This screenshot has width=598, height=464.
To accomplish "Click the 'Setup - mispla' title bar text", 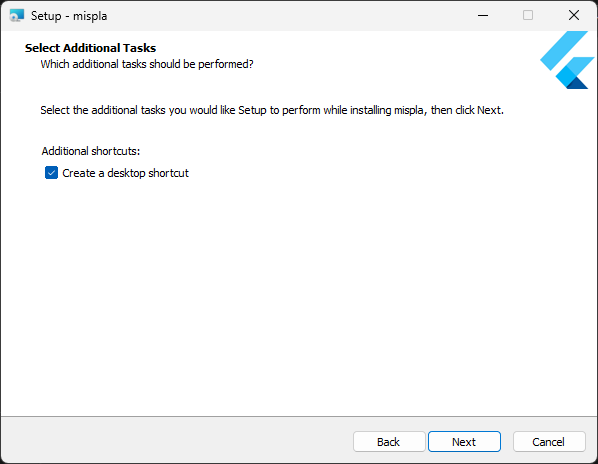I will [x=69, y=16].
